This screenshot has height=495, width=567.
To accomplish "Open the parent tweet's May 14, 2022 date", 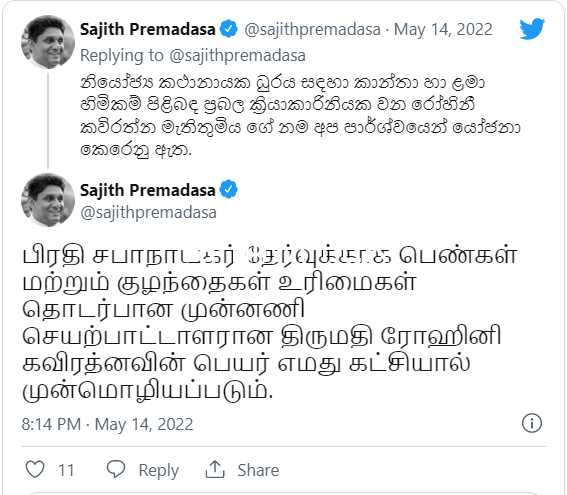I will tap(443, 30).
